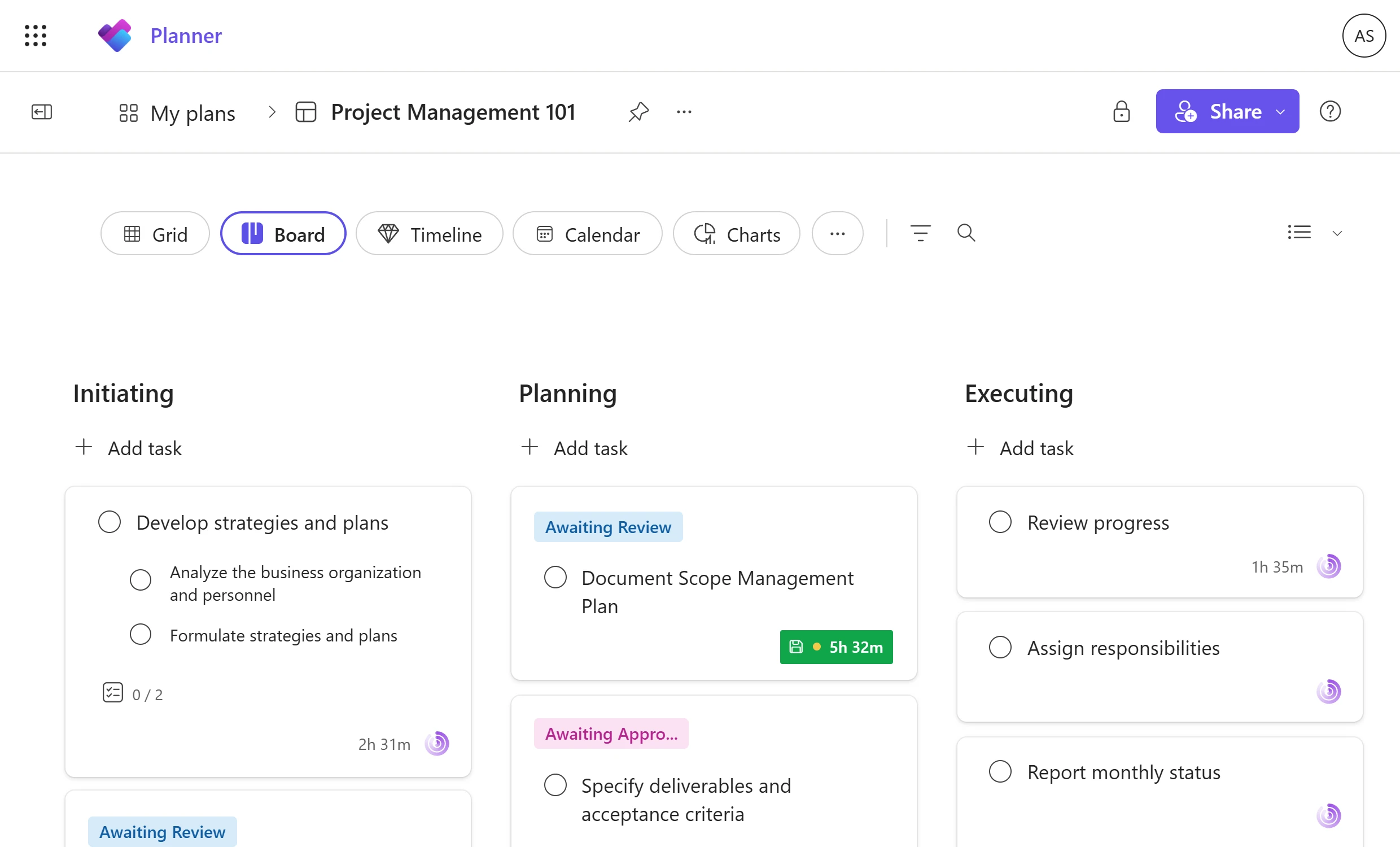Open plan options ellipsis next to pin
This screenshot has width=1400, height=847.
(x=684, y=112)
